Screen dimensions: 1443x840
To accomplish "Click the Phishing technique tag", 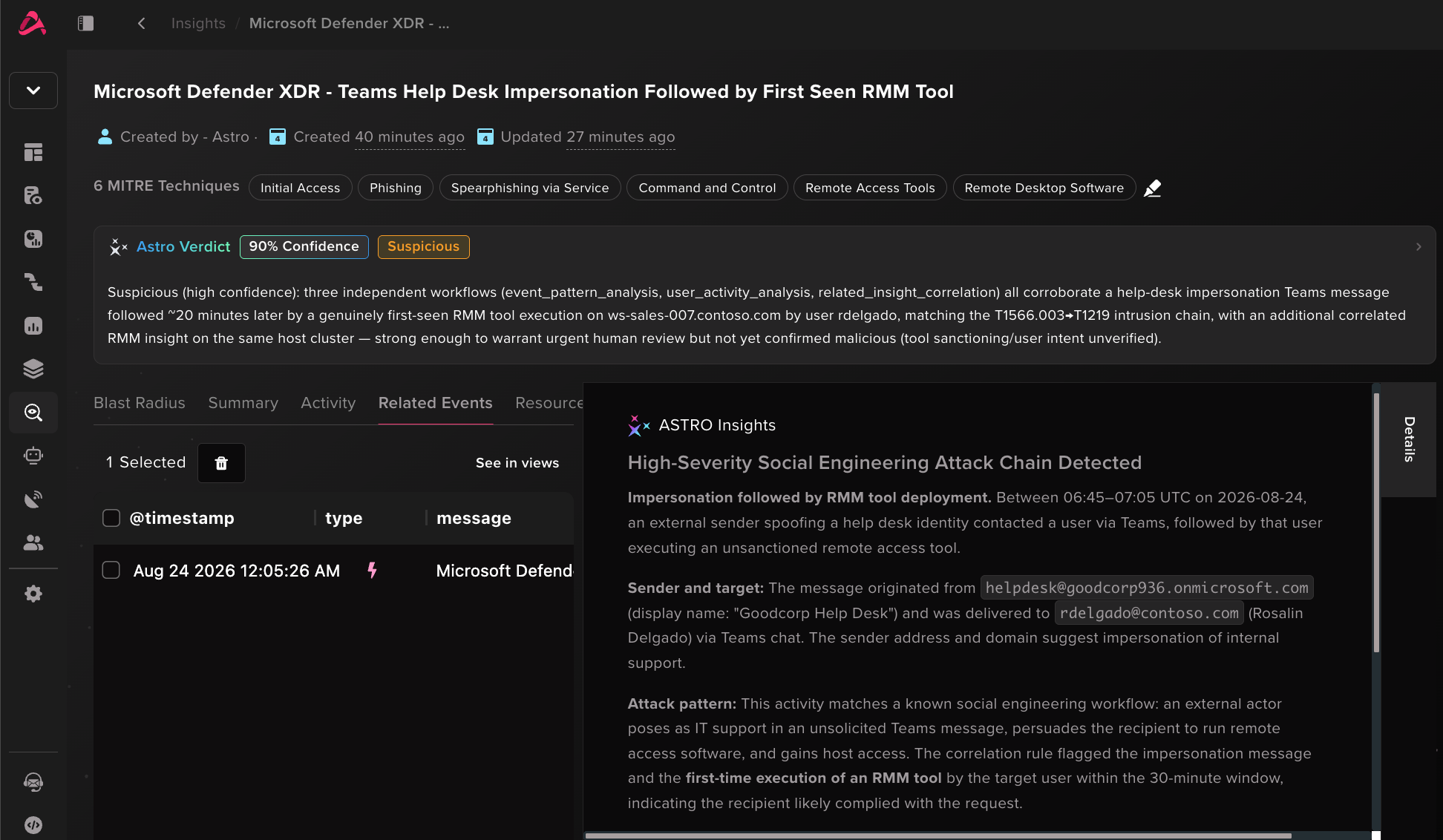I will click(x=396, y=188).
